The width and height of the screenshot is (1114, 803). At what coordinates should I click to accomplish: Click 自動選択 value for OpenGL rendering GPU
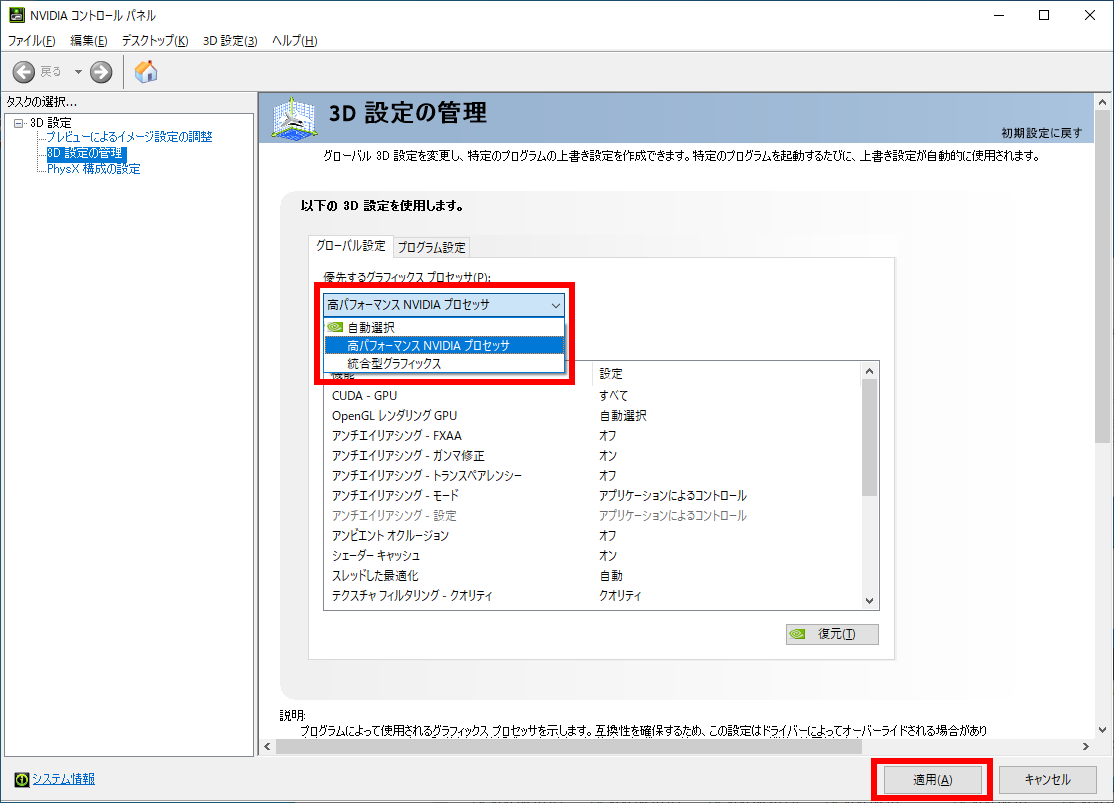click(622, 416)
